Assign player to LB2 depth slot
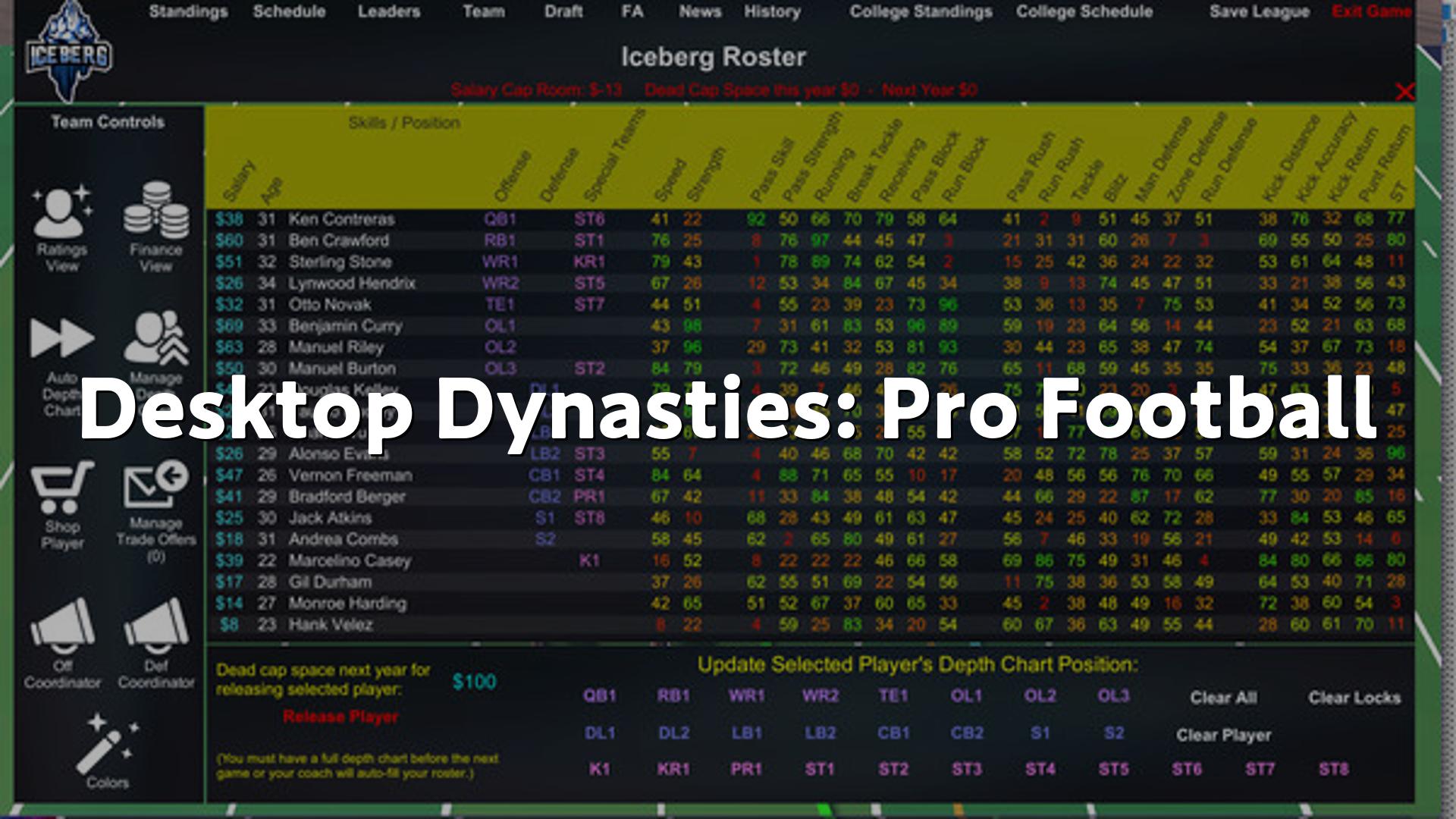This screenshot has height=819, width=1456. pyautogui.click(x=820, y=733)
